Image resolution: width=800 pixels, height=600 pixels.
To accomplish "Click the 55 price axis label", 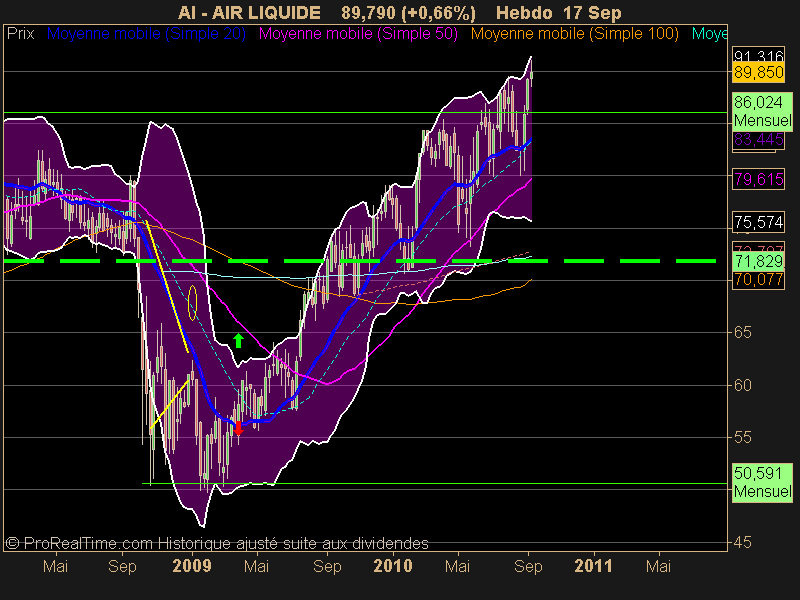I will (742, 437).
